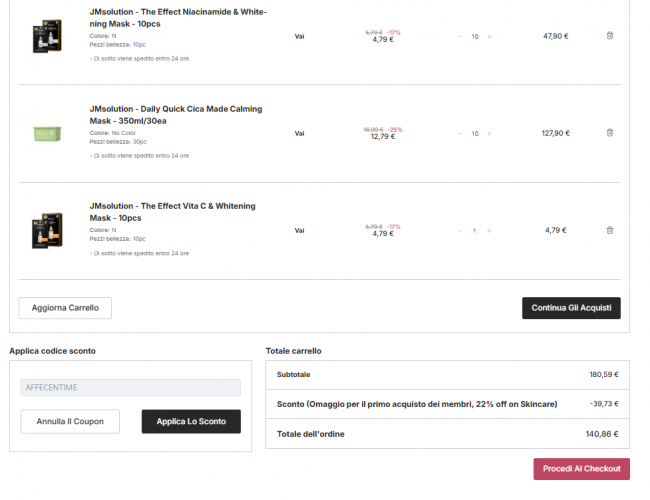Click the coupon code input field
Image resolution: width=650 pixels, height=500 pixels.
130,388
